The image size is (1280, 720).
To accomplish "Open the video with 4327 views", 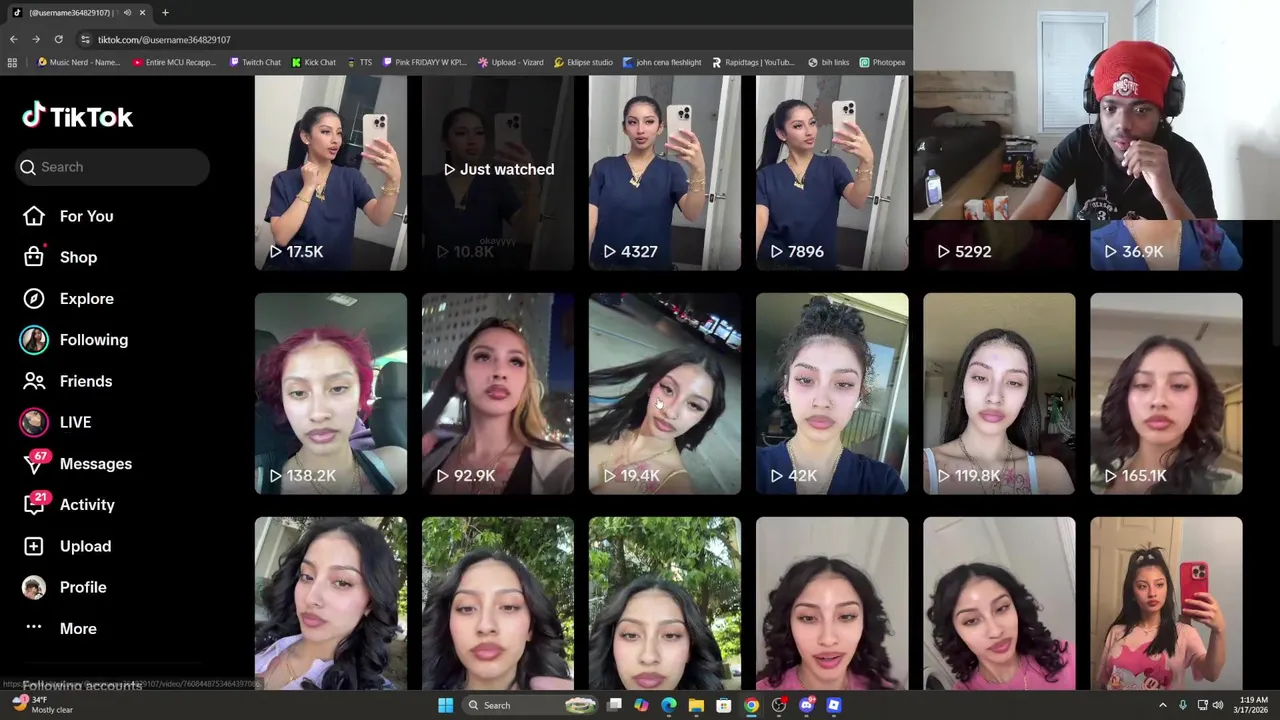I will click(665, 173).
